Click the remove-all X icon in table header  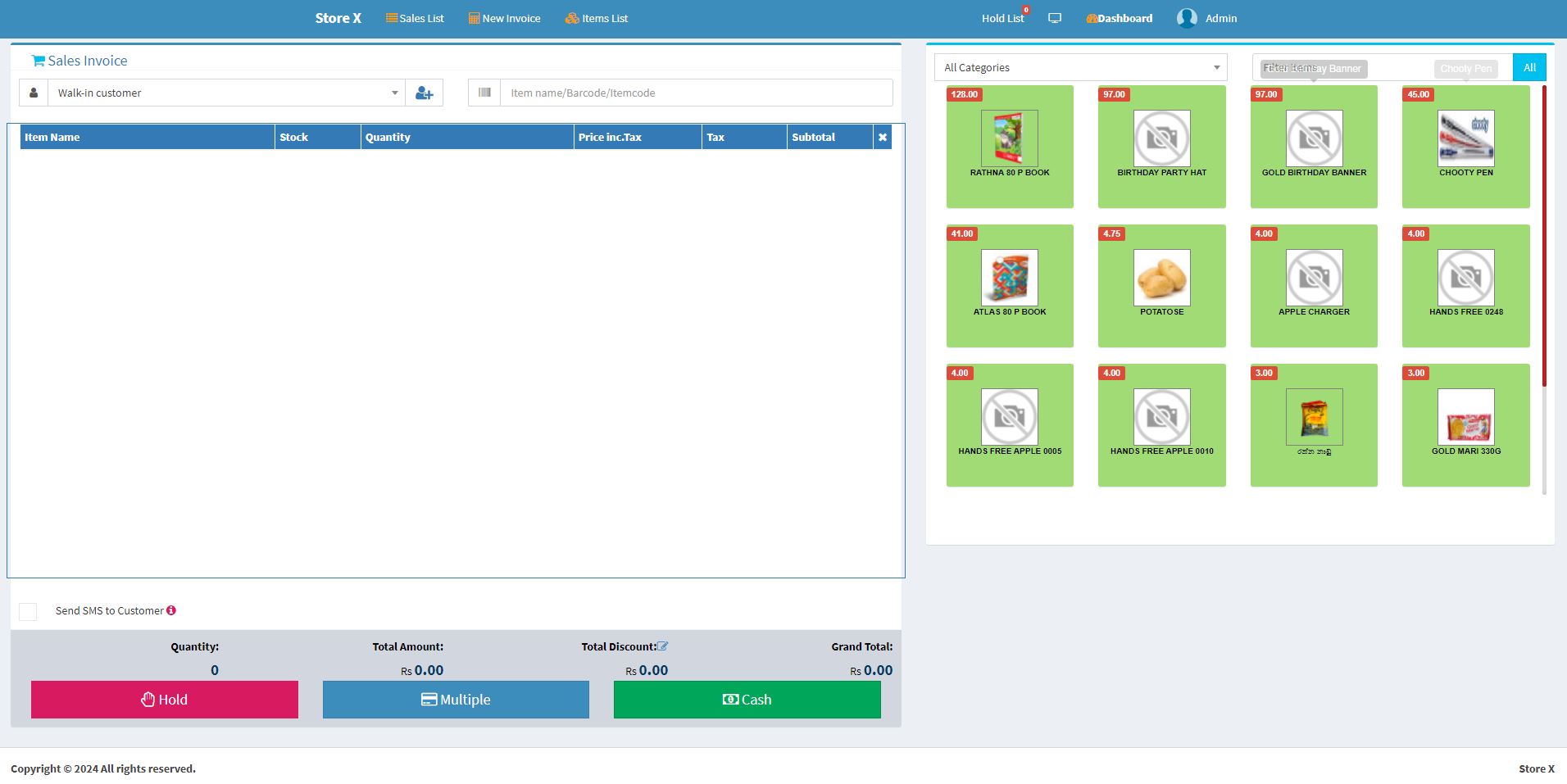[883, 138]
